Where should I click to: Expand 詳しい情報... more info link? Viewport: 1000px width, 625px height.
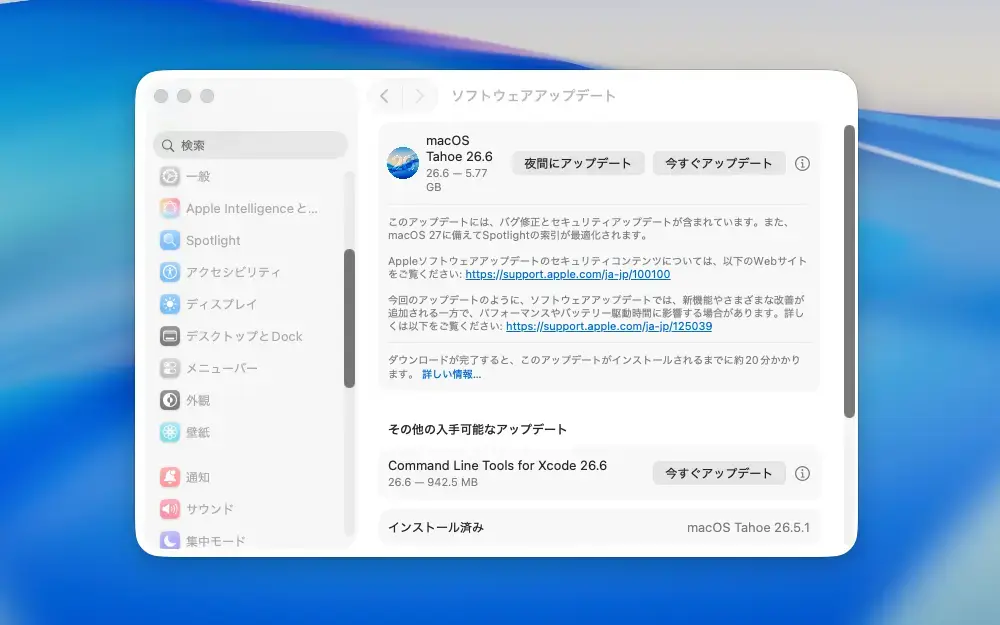[452, 374]
